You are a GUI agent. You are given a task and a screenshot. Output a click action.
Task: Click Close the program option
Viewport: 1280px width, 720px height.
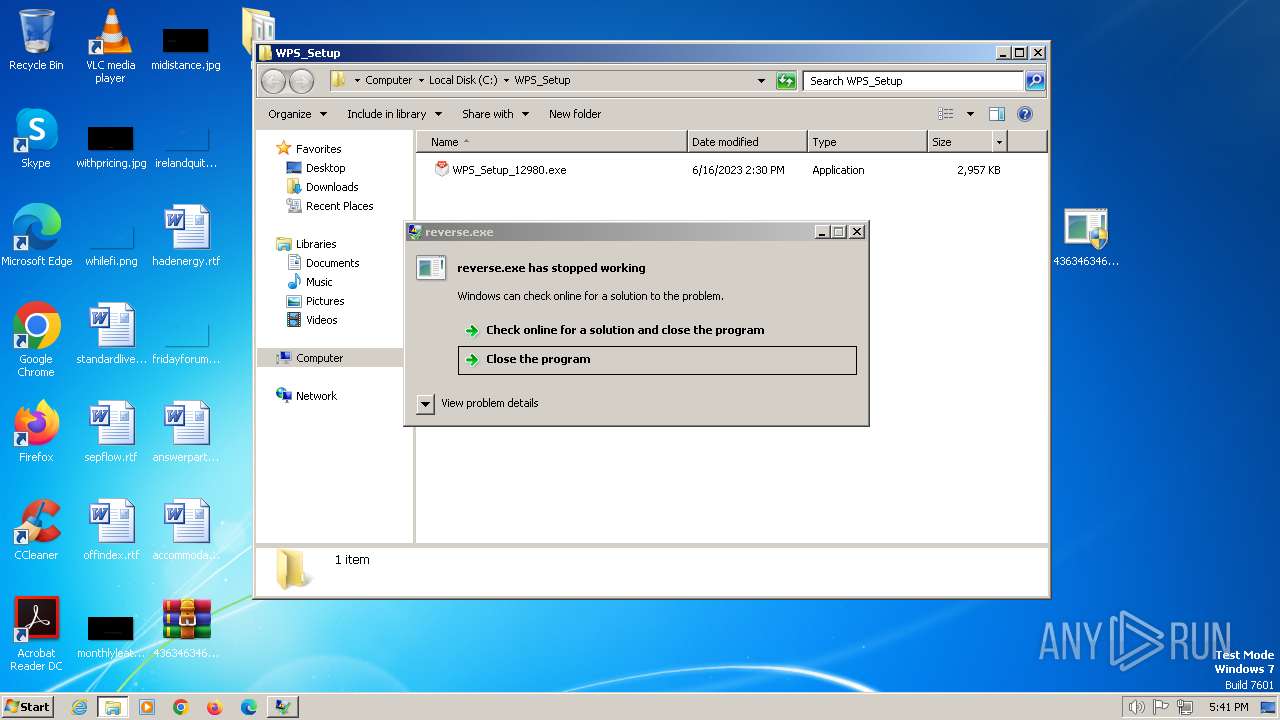pos(657,360)
